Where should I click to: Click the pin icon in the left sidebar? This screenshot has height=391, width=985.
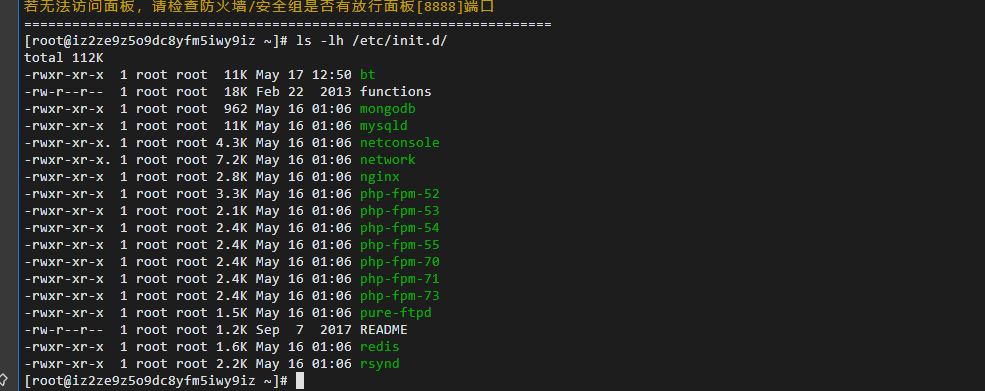[3, 380]
